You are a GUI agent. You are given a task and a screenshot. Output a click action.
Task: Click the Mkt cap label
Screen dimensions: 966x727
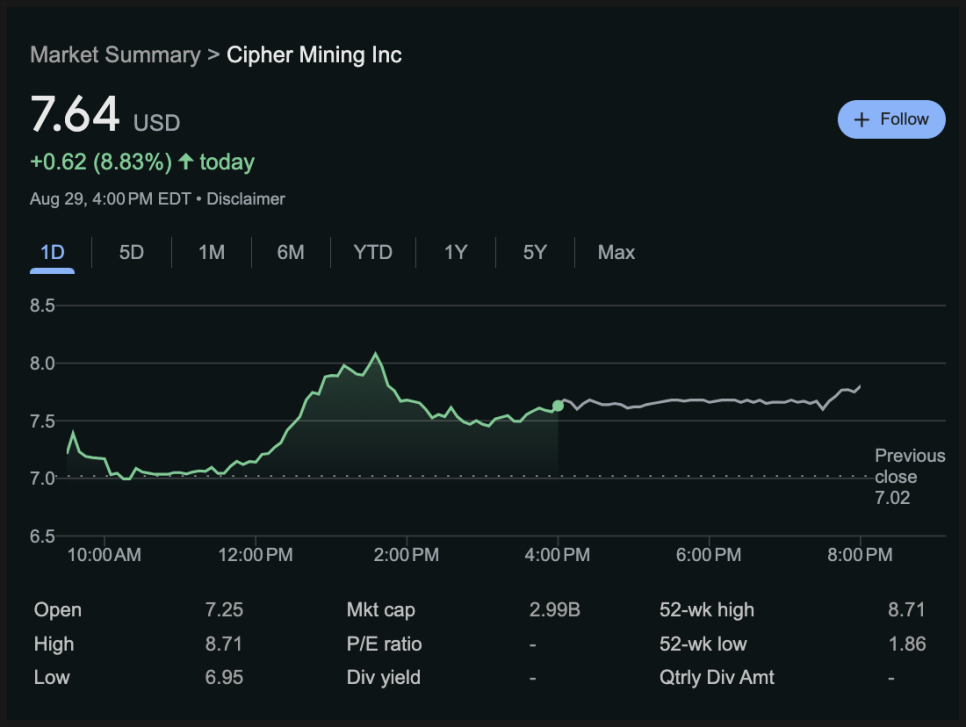coord(381,610)
